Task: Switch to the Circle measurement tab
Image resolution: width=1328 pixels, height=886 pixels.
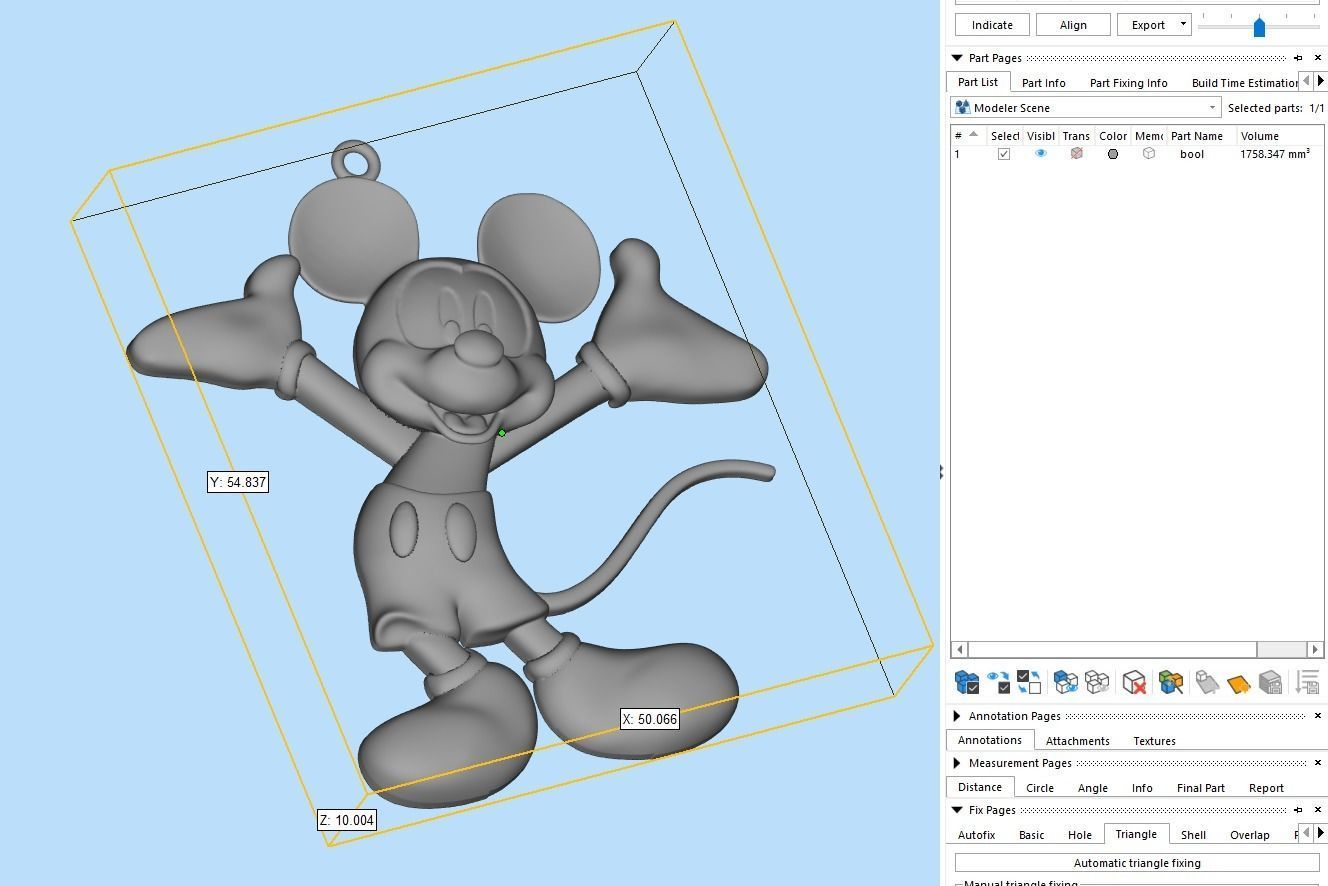Action: click(x=1039, y=788)
